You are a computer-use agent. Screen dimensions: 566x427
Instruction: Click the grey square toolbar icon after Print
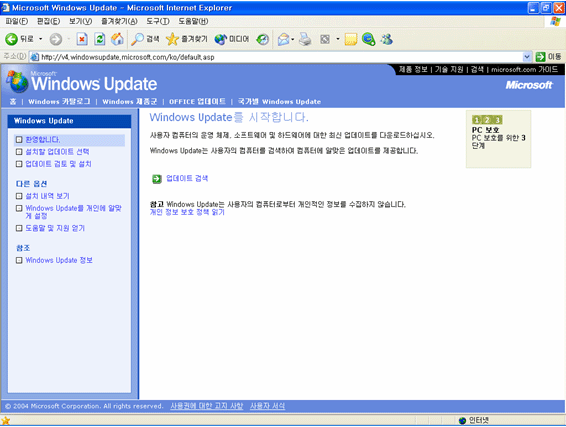[x=325, y=39]
